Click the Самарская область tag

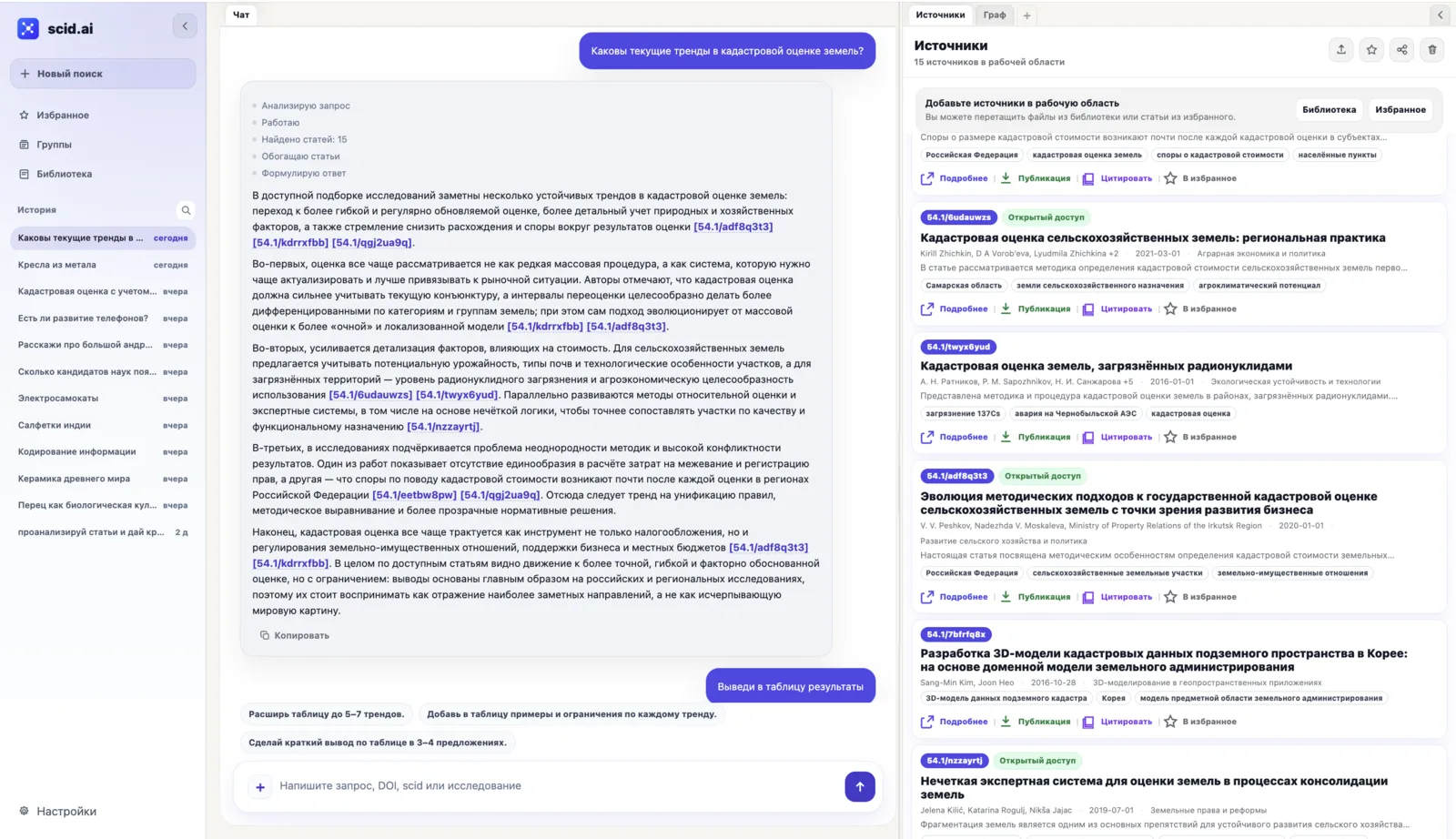tap(963, 286)
